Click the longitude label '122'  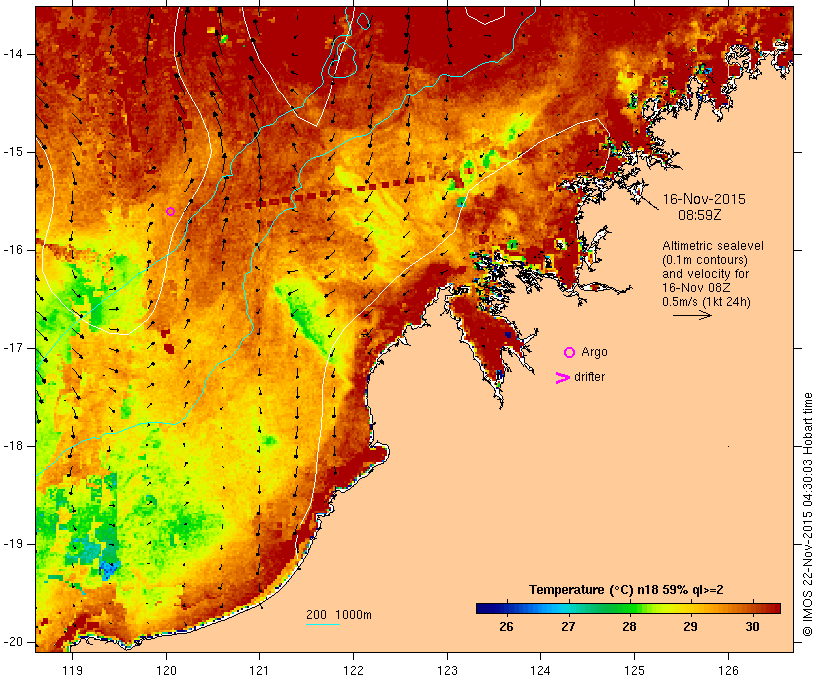[354, 671]
